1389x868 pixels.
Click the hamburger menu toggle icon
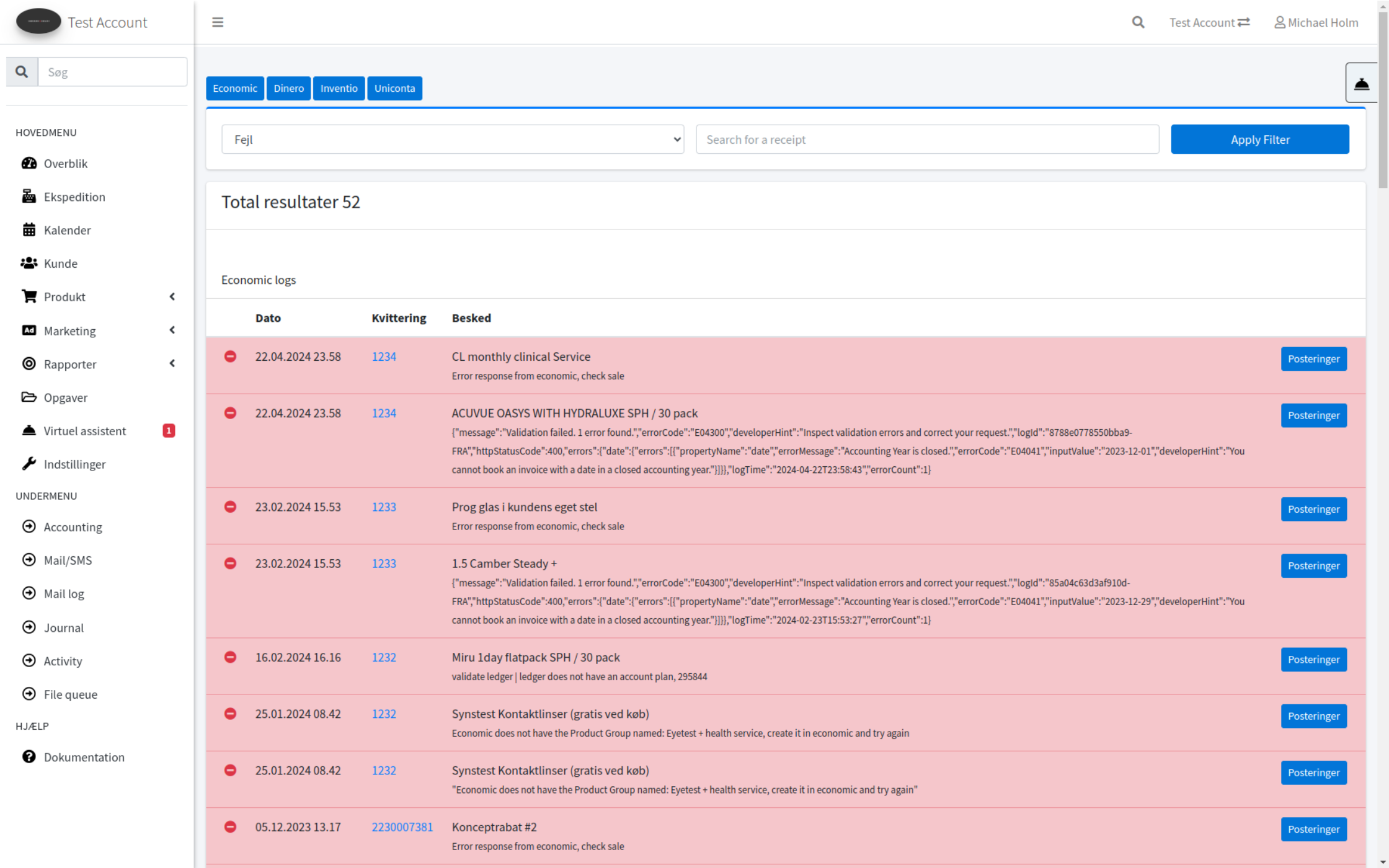(218, 22)
